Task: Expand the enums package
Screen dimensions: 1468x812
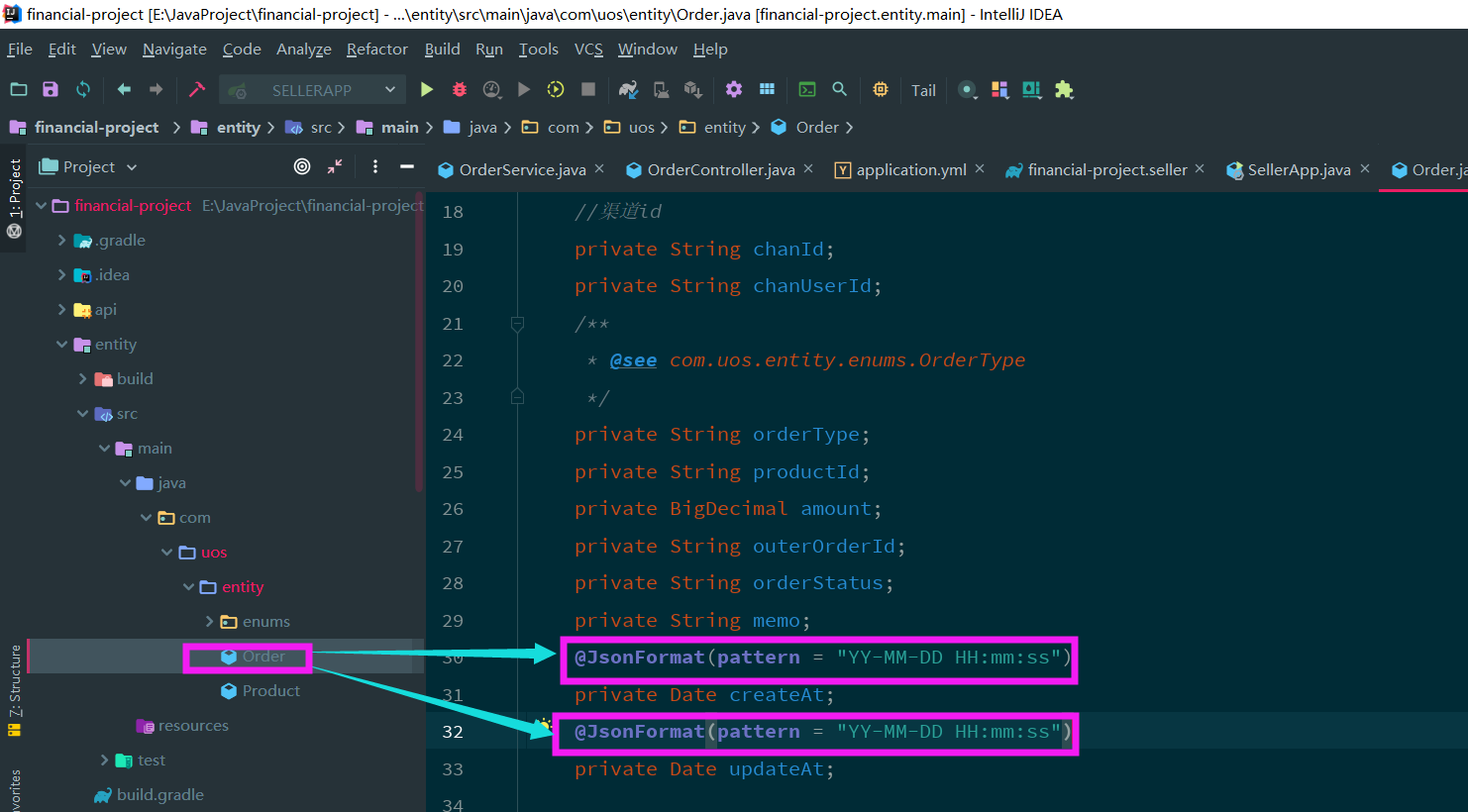Action: point(207,621)
